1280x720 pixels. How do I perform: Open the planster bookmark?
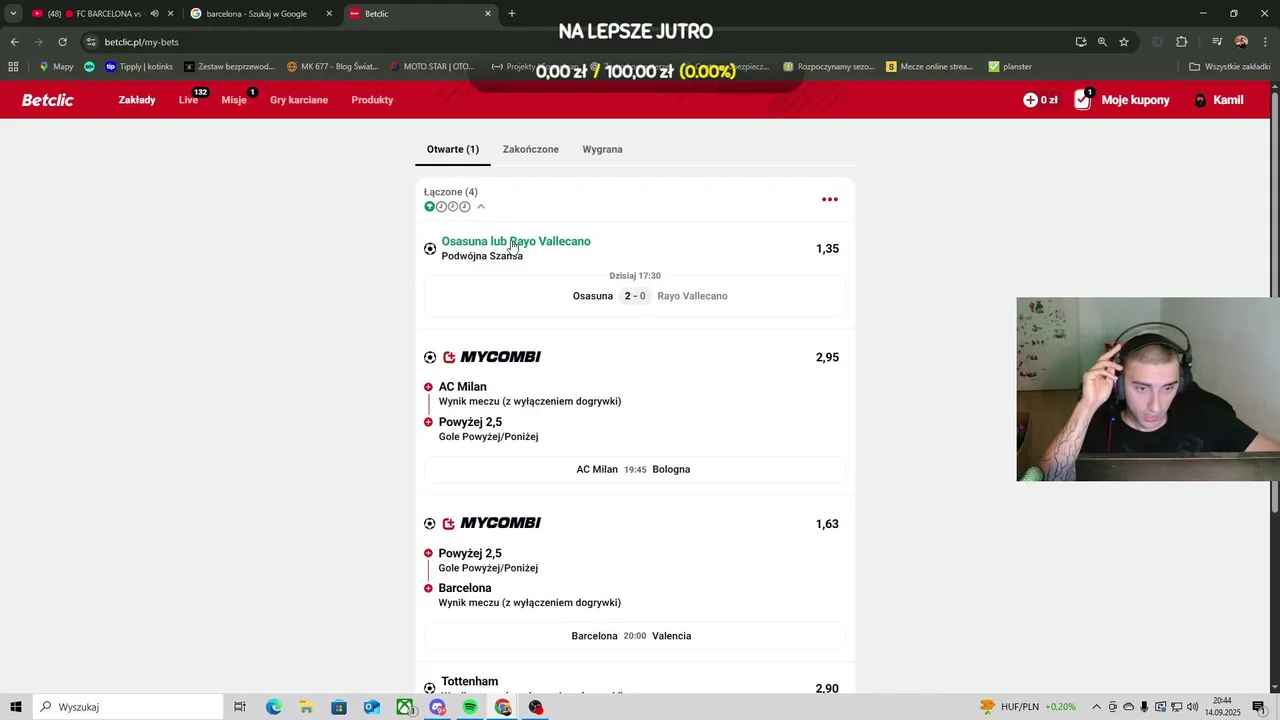pyautogui.click(x=1010, y=67)
